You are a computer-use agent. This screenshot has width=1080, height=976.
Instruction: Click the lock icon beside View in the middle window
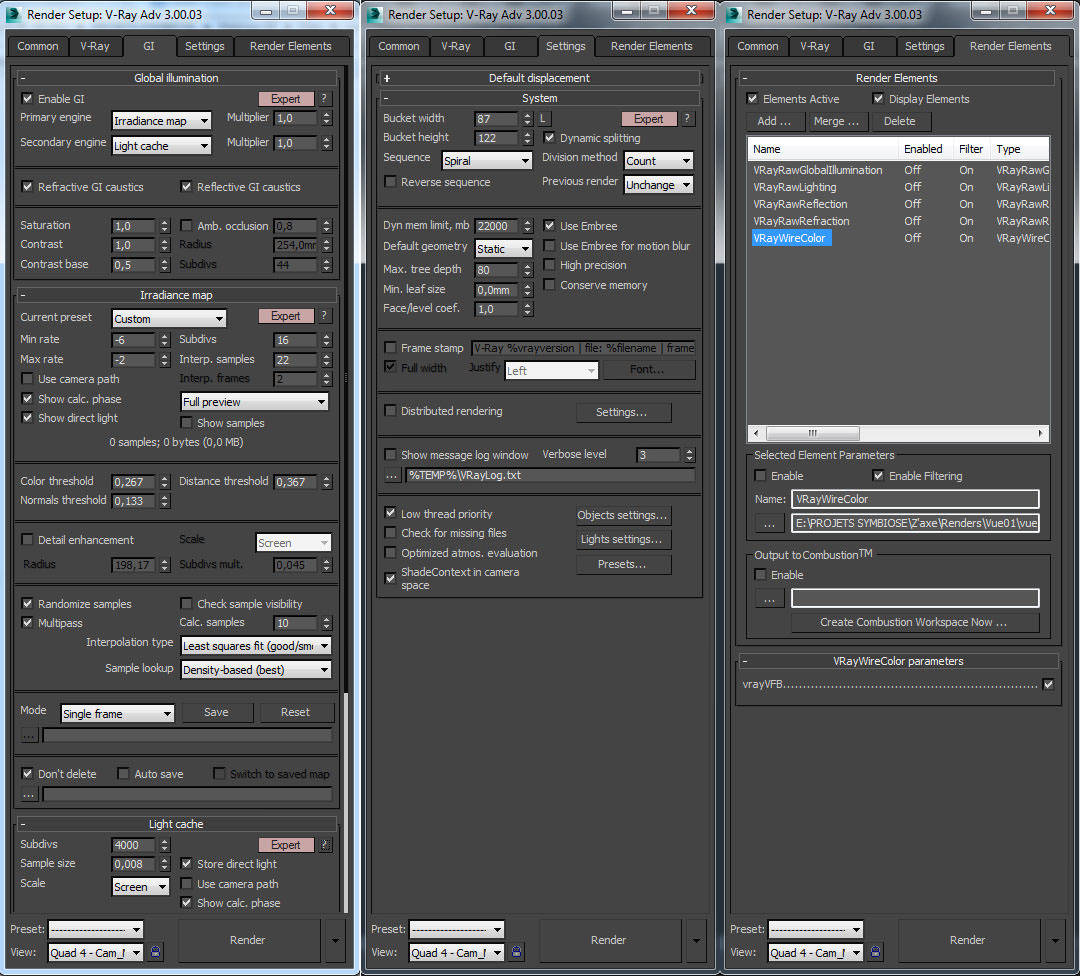point(517,952)
